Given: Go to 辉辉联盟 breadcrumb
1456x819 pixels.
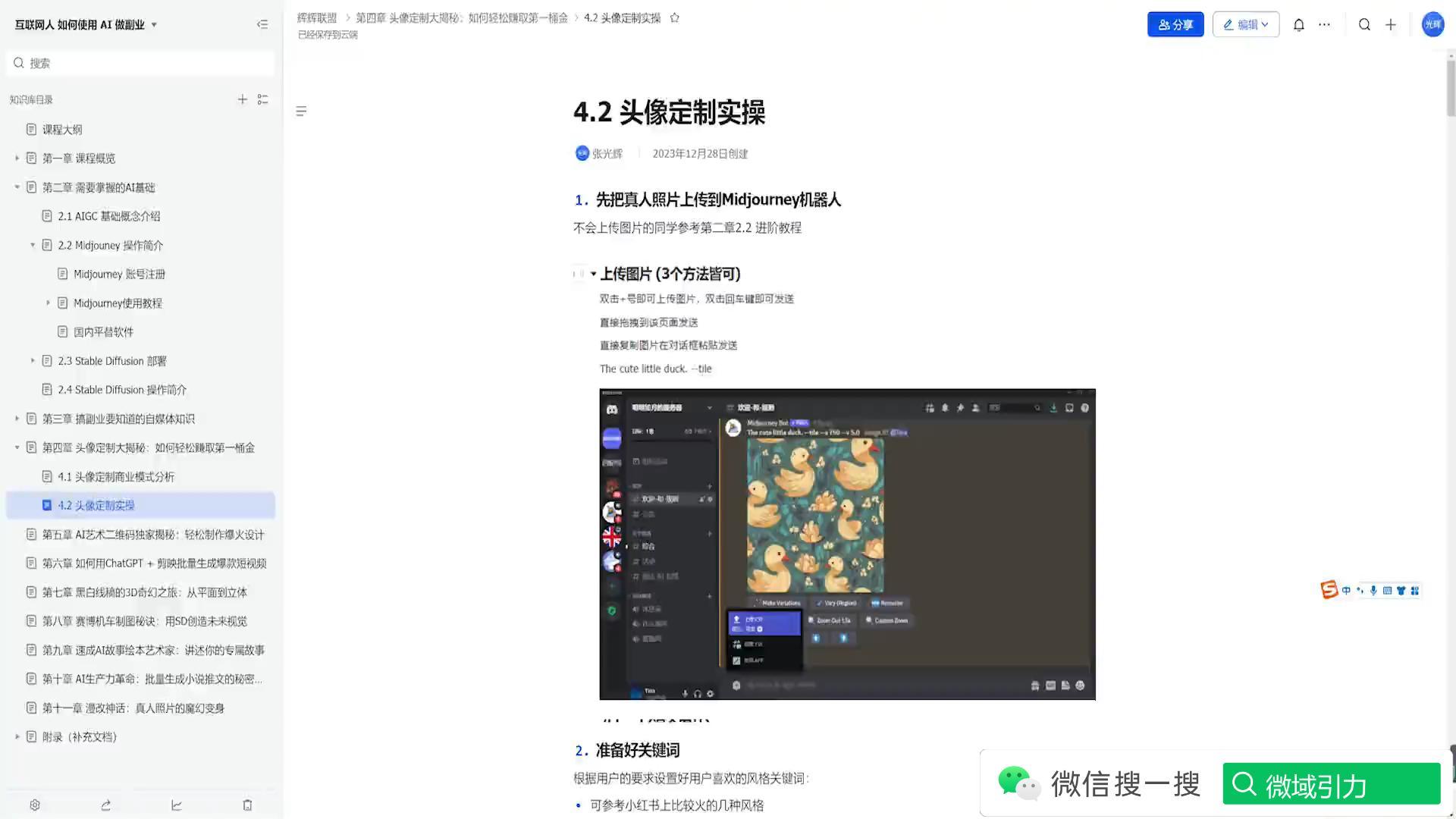Looking at the screenshot, I should (317, 17).
